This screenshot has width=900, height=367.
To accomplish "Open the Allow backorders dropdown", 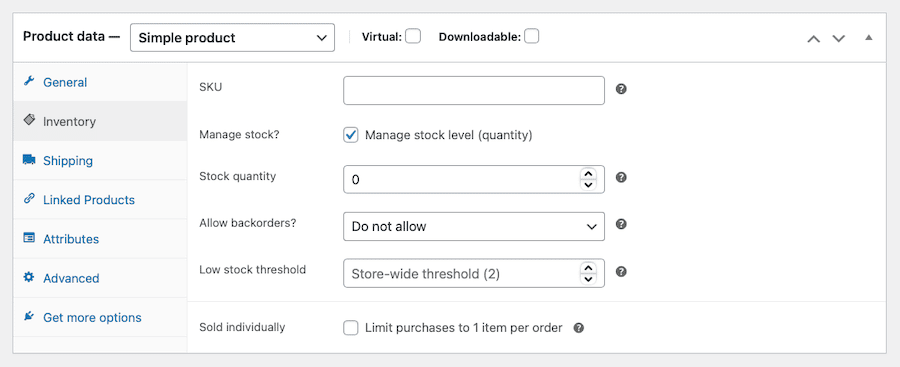I will coord(474,226).
